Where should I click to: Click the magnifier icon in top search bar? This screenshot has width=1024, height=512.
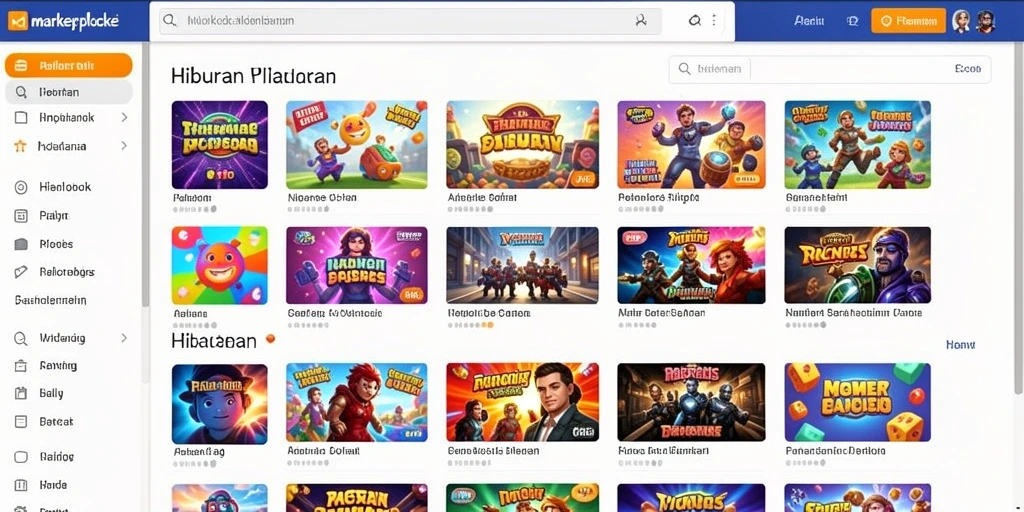pos(170,21)
